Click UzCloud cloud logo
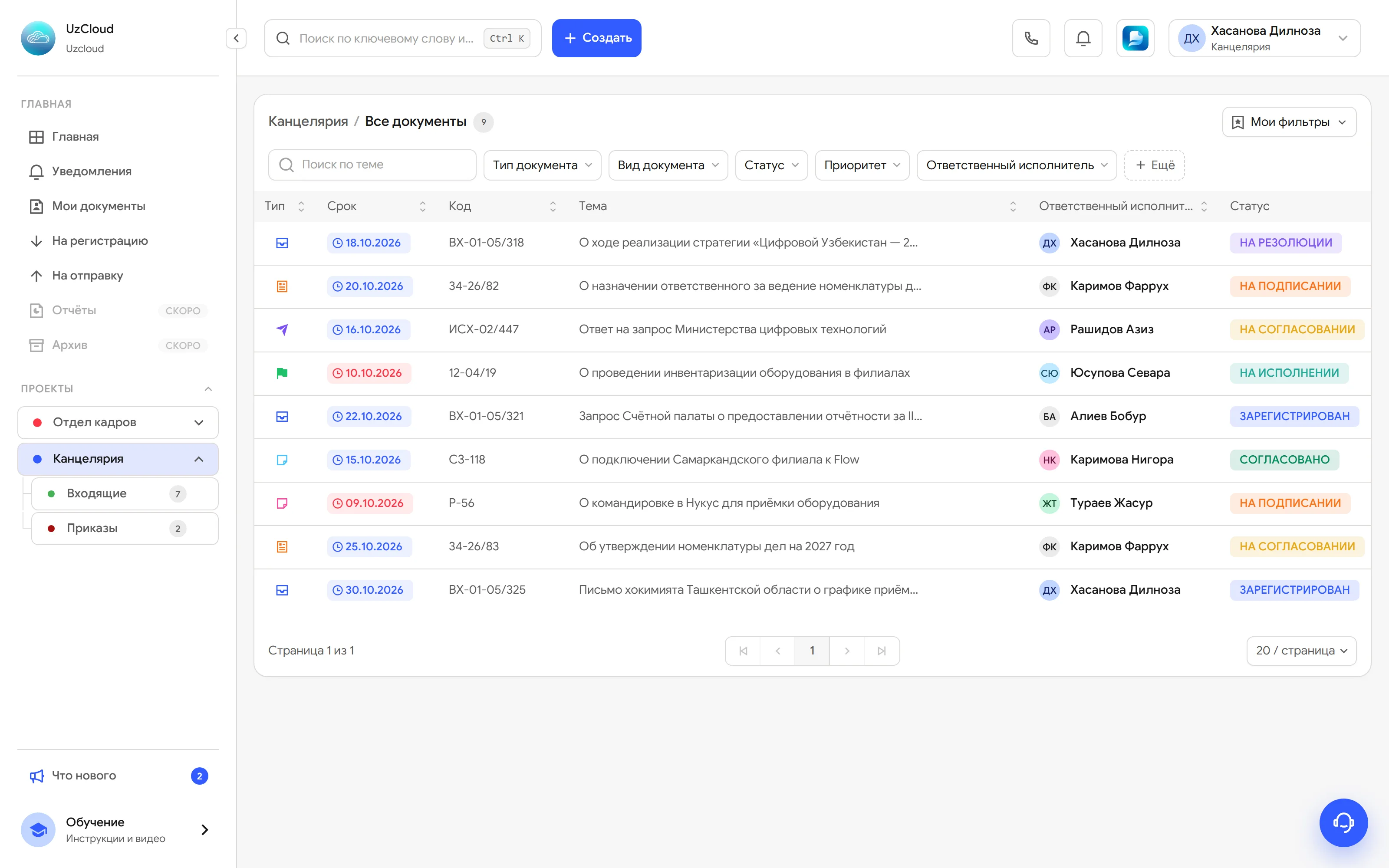 pos(38,38)
